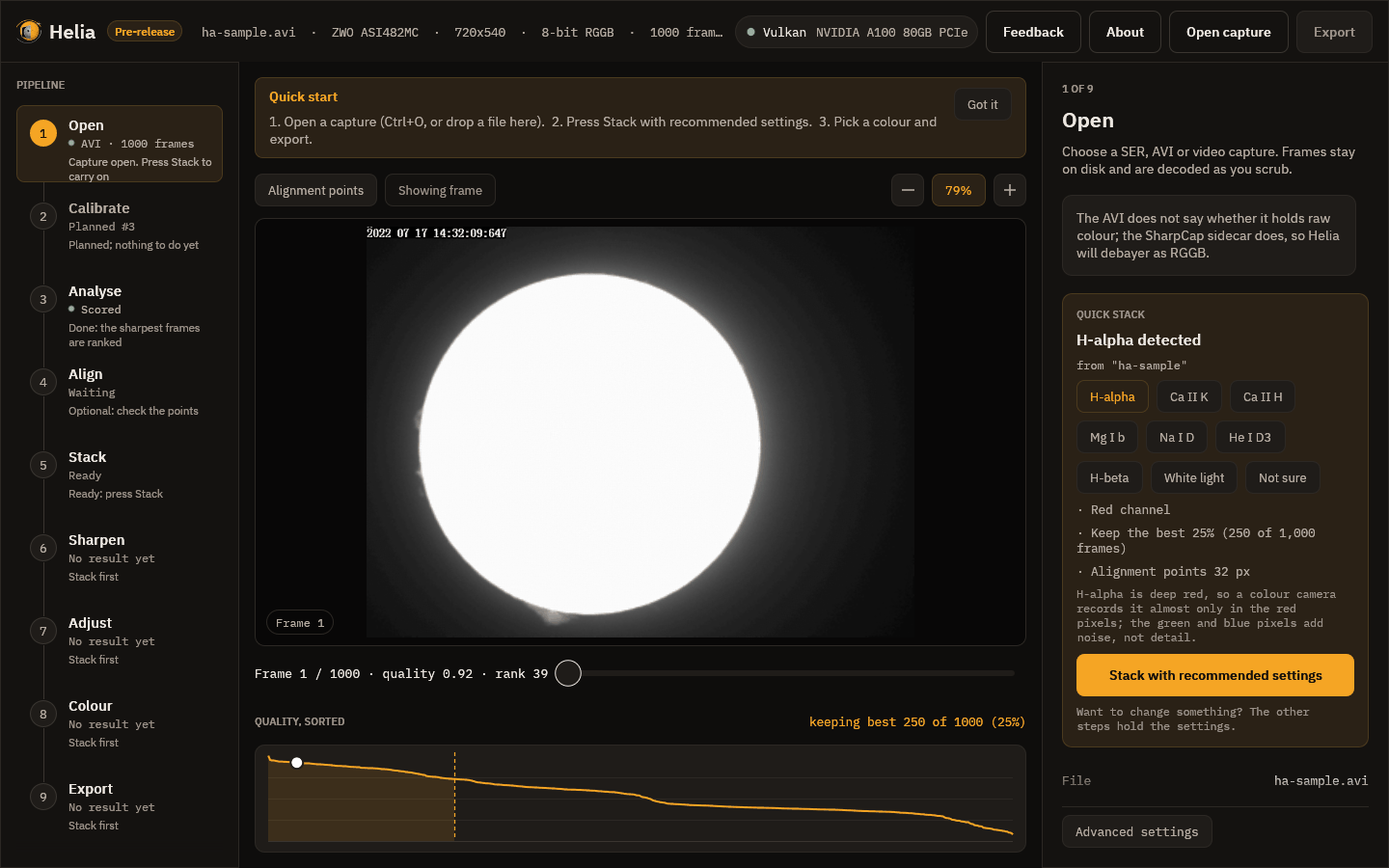This screenshot has width=1389, height=868.
Task: Click the Helia logo icon
Action: coord(29,32)
